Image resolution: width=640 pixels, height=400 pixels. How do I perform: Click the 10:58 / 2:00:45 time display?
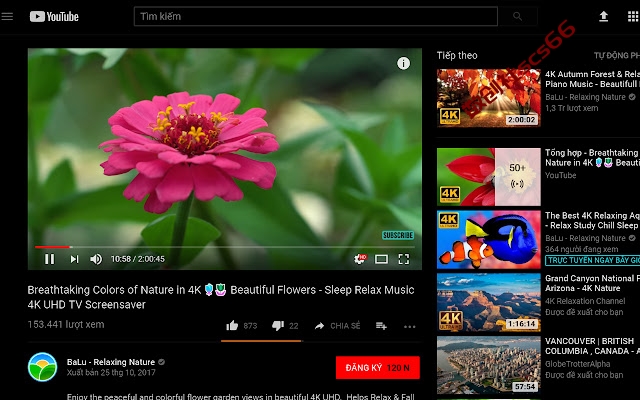(x=138, y=259)
